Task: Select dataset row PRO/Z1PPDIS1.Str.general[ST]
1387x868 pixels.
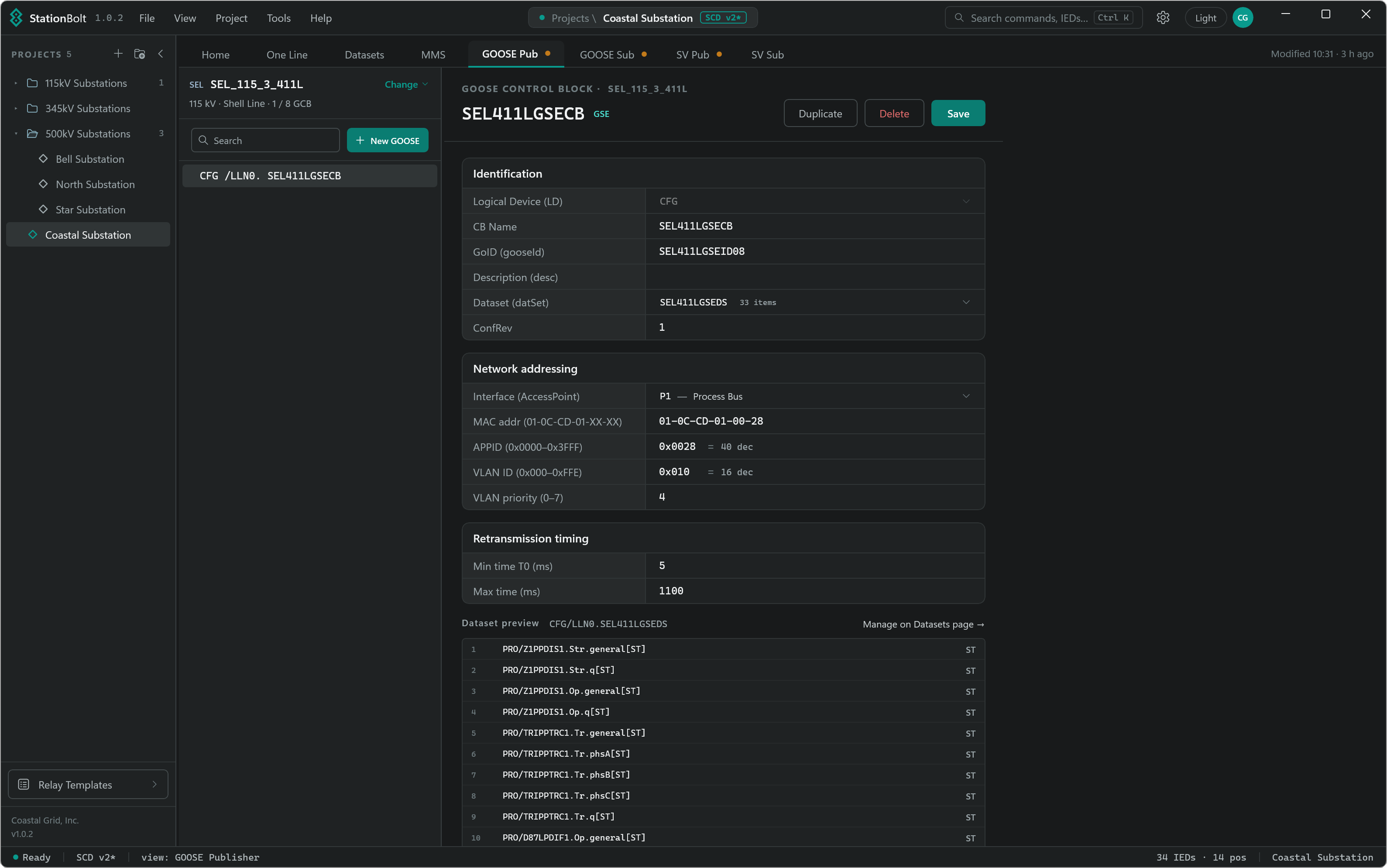Action: pos(723,649)
